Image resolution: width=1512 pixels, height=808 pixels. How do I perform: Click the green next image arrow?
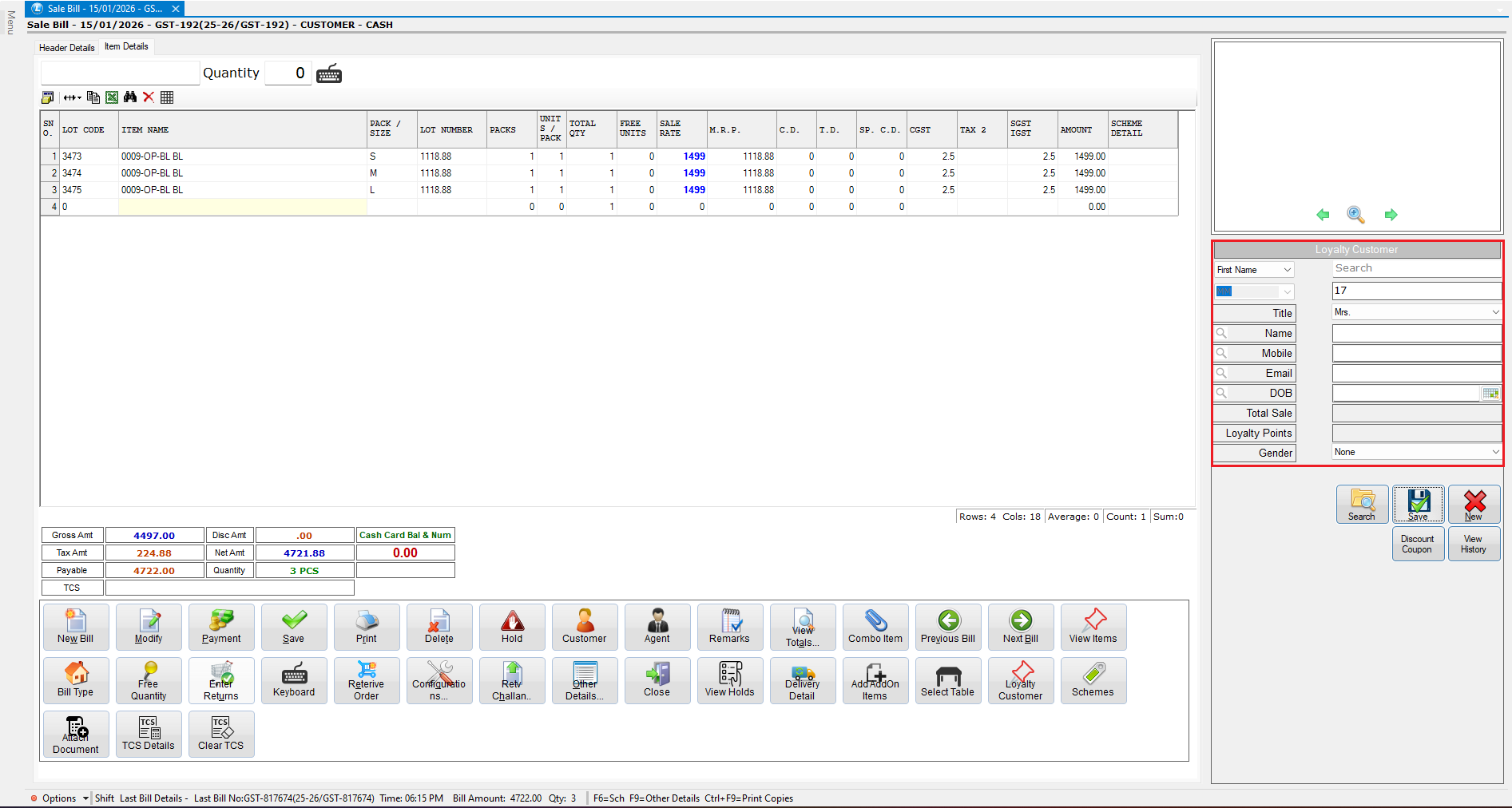point(1391,215)
